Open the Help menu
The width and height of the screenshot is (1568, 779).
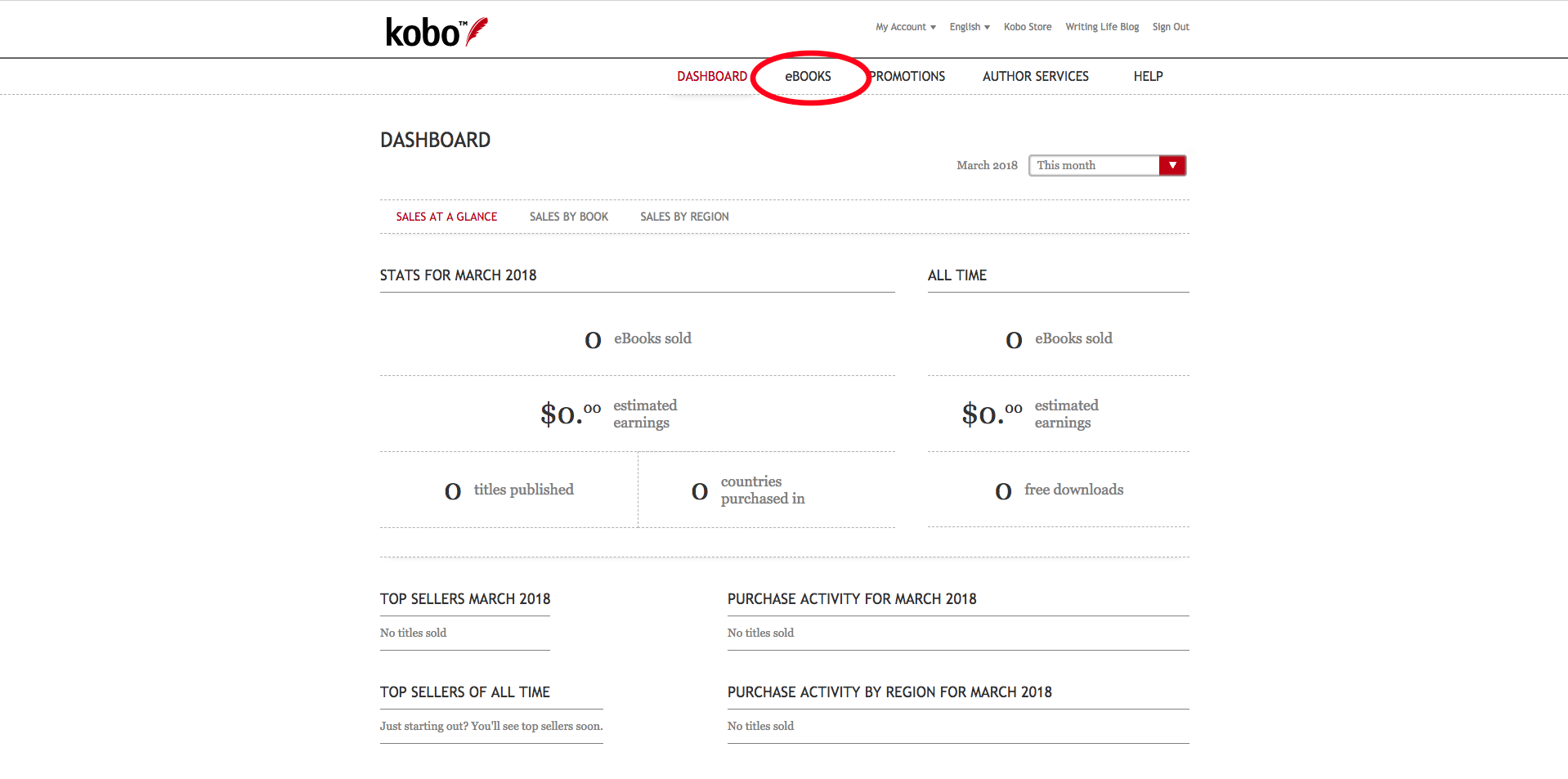click(1147, 76)
